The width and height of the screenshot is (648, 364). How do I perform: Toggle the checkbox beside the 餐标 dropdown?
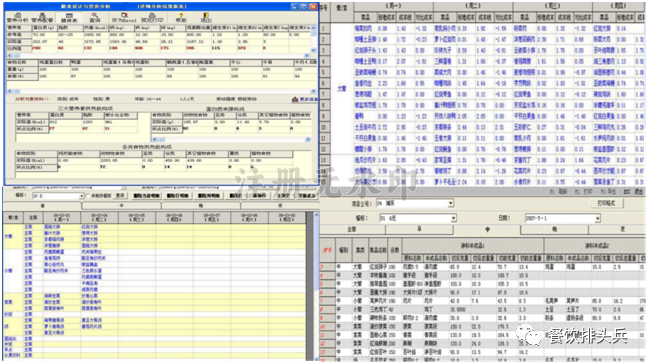tap(88, 195)
